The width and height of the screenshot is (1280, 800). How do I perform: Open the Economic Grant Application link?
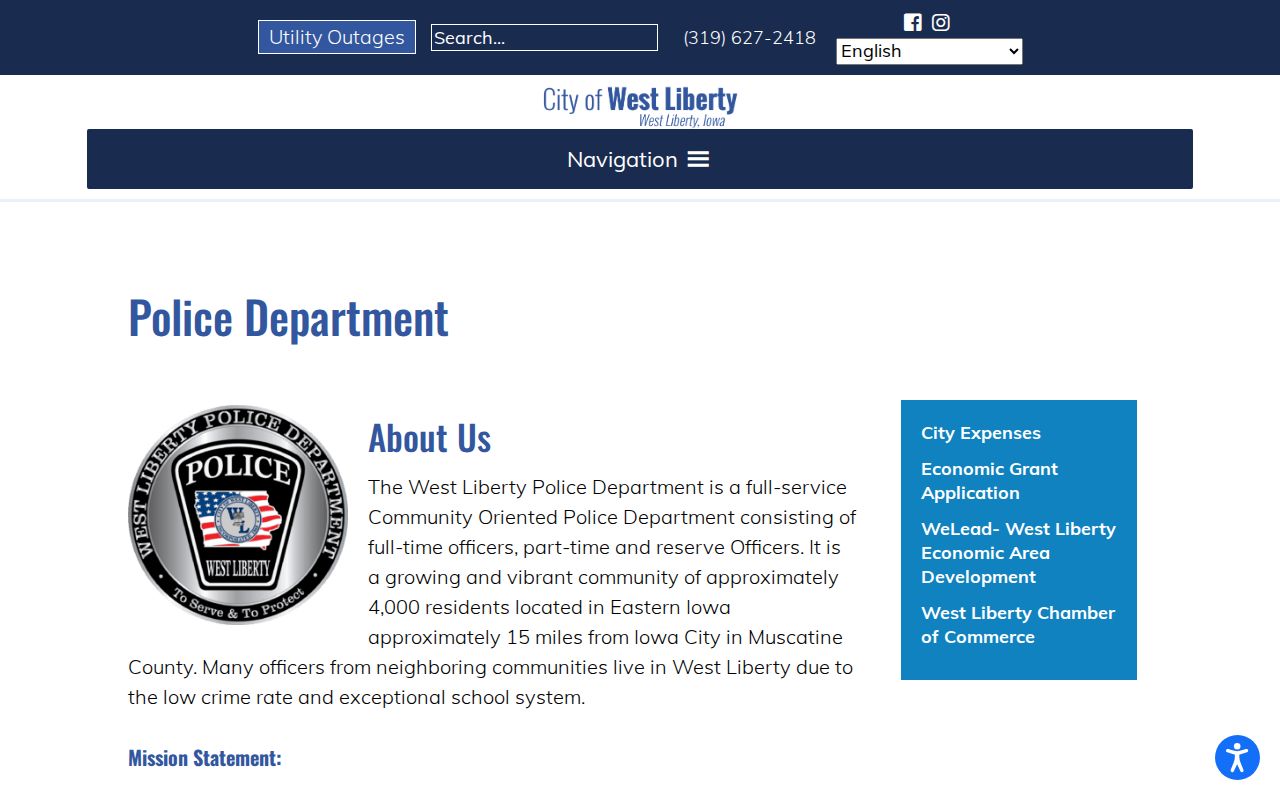989,481
